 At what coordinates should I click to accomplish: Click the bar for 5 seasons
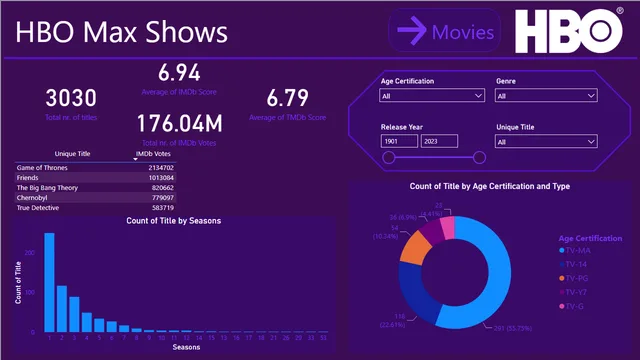(x=99, y=325)
